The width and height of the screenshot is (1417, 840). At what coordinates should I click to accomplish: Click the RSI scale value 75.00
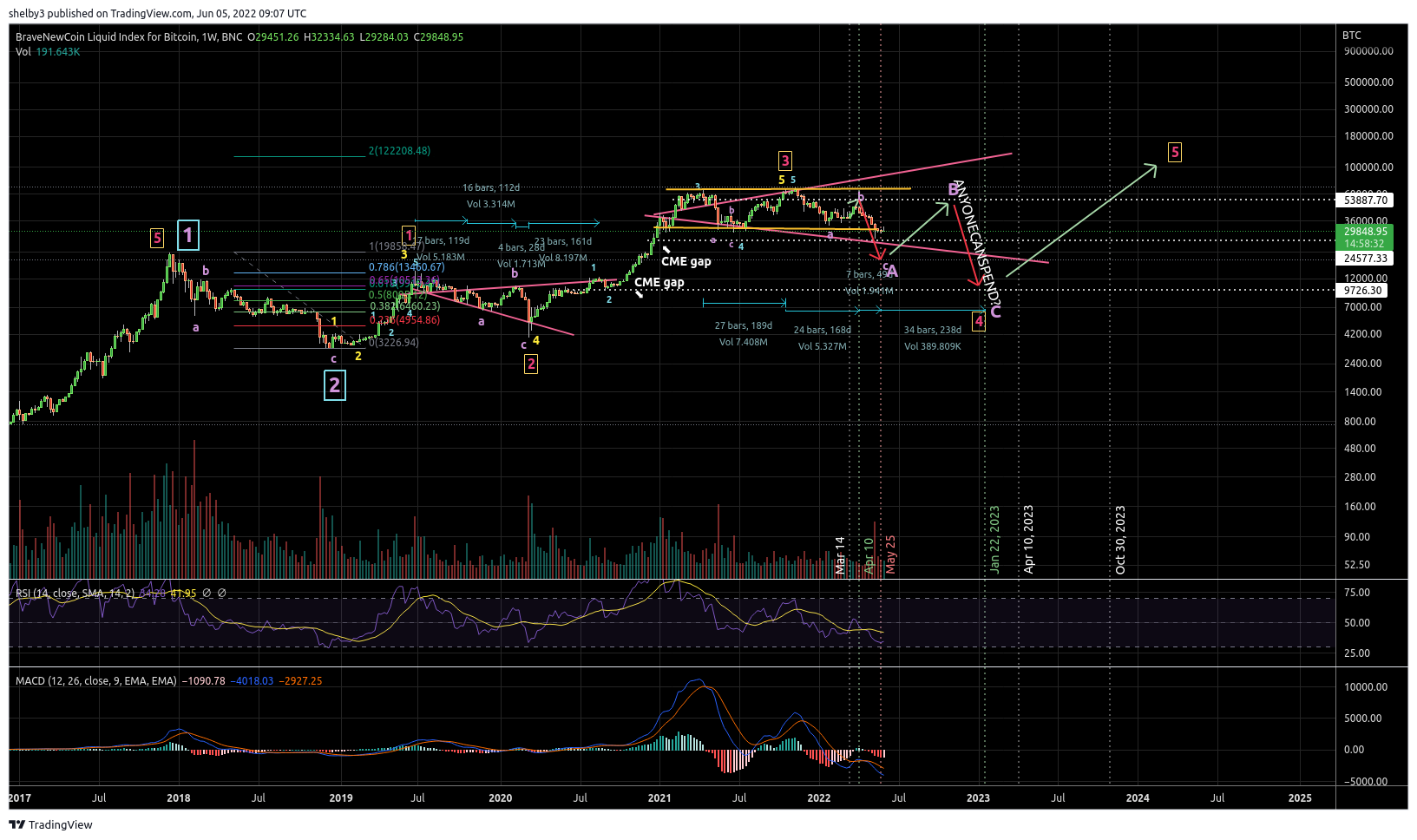(x=1356, y=593)
